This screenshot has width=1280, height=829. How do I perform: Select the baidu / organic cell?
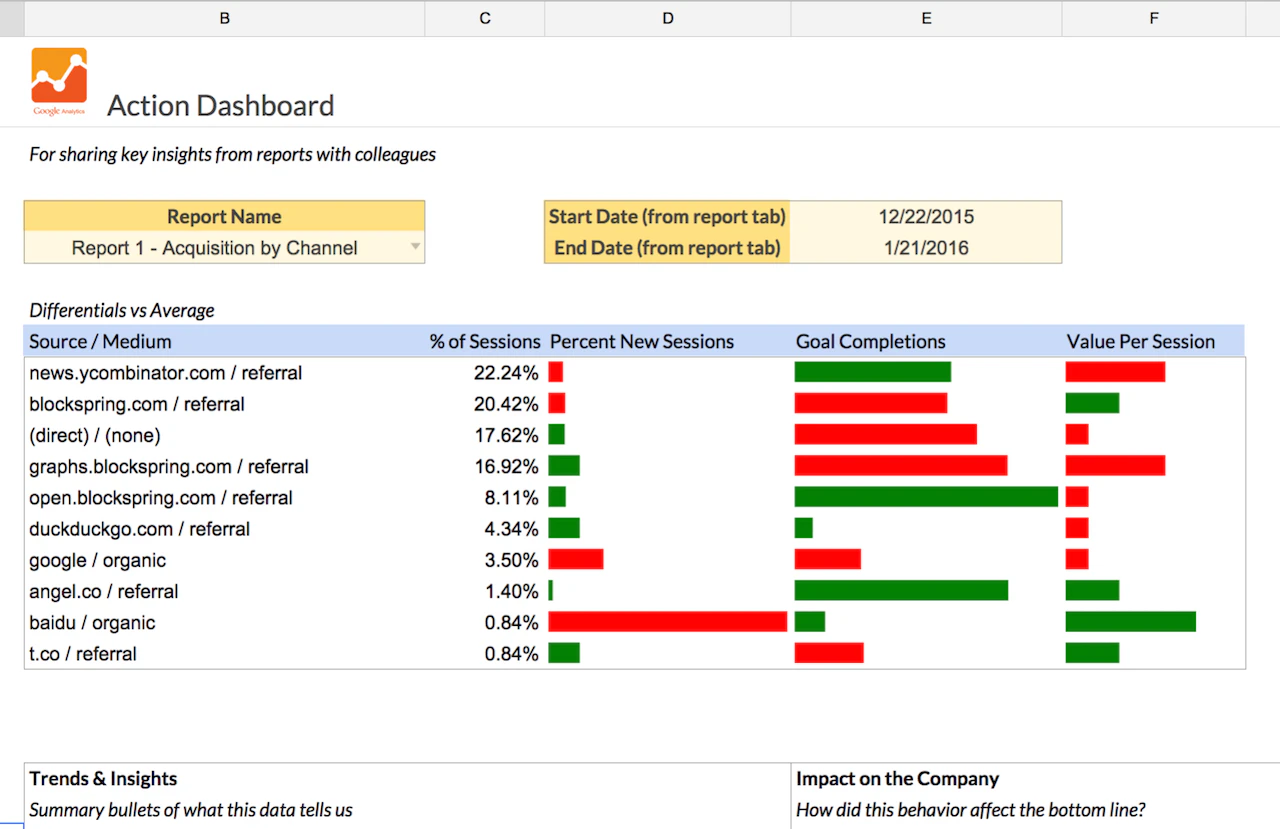[x=224, y=622]
